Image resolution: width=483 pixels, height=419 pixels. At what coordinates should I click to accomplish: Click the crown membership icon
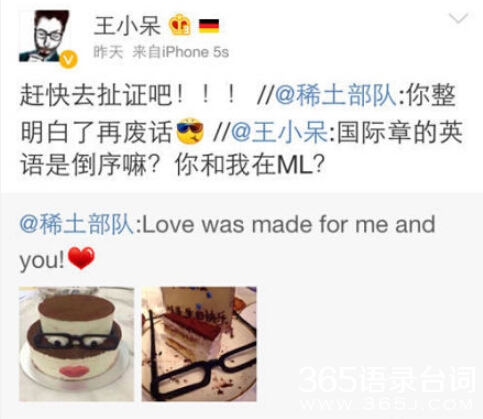(x=180, y=25)
